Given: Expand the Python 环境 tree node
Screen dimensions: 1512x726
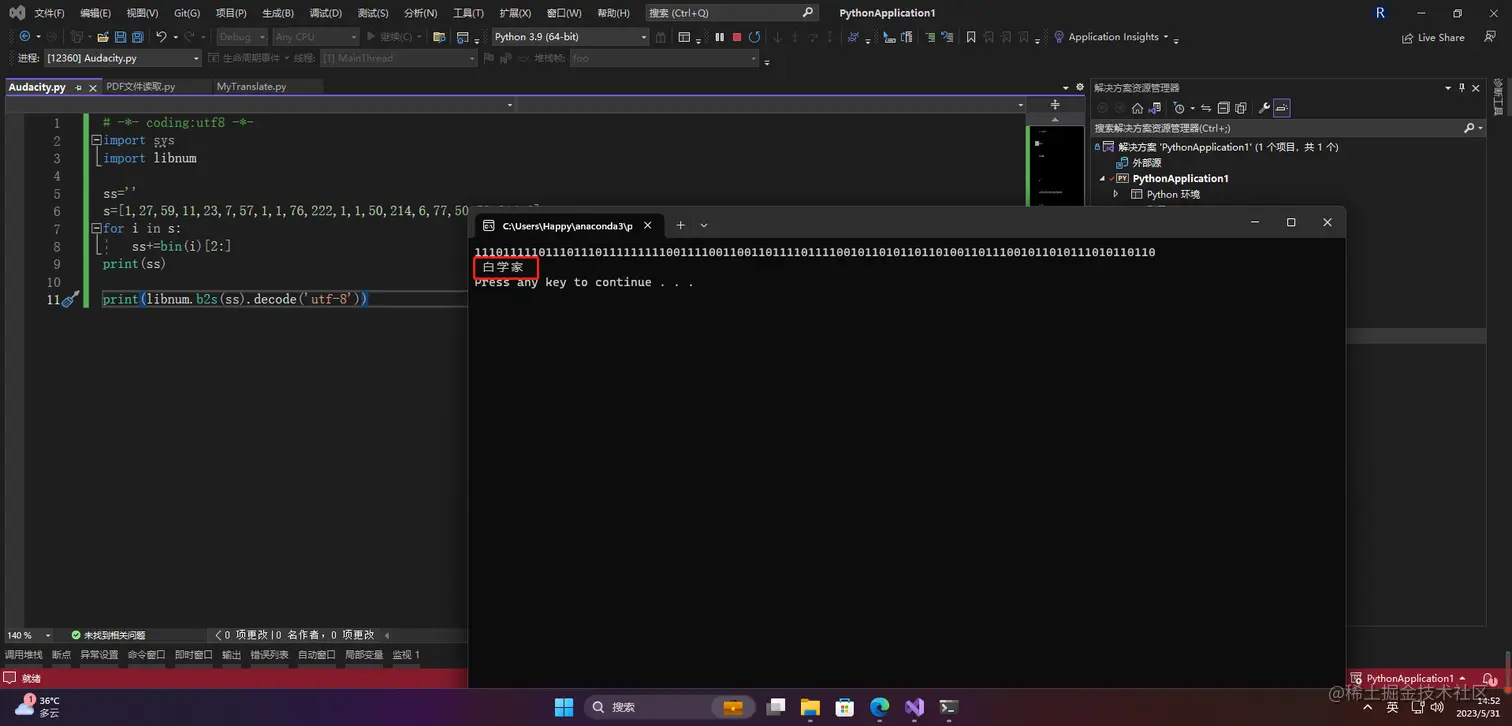Looking at the screenshot, I should click(x=1116, y=194).
